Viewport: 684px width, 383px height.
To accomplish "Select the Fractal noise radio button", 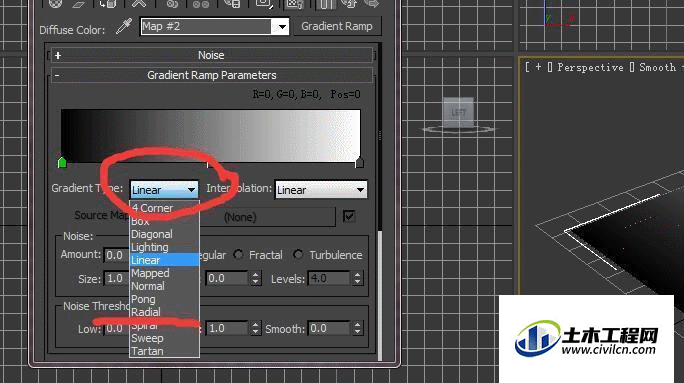I will click(238, 254).
